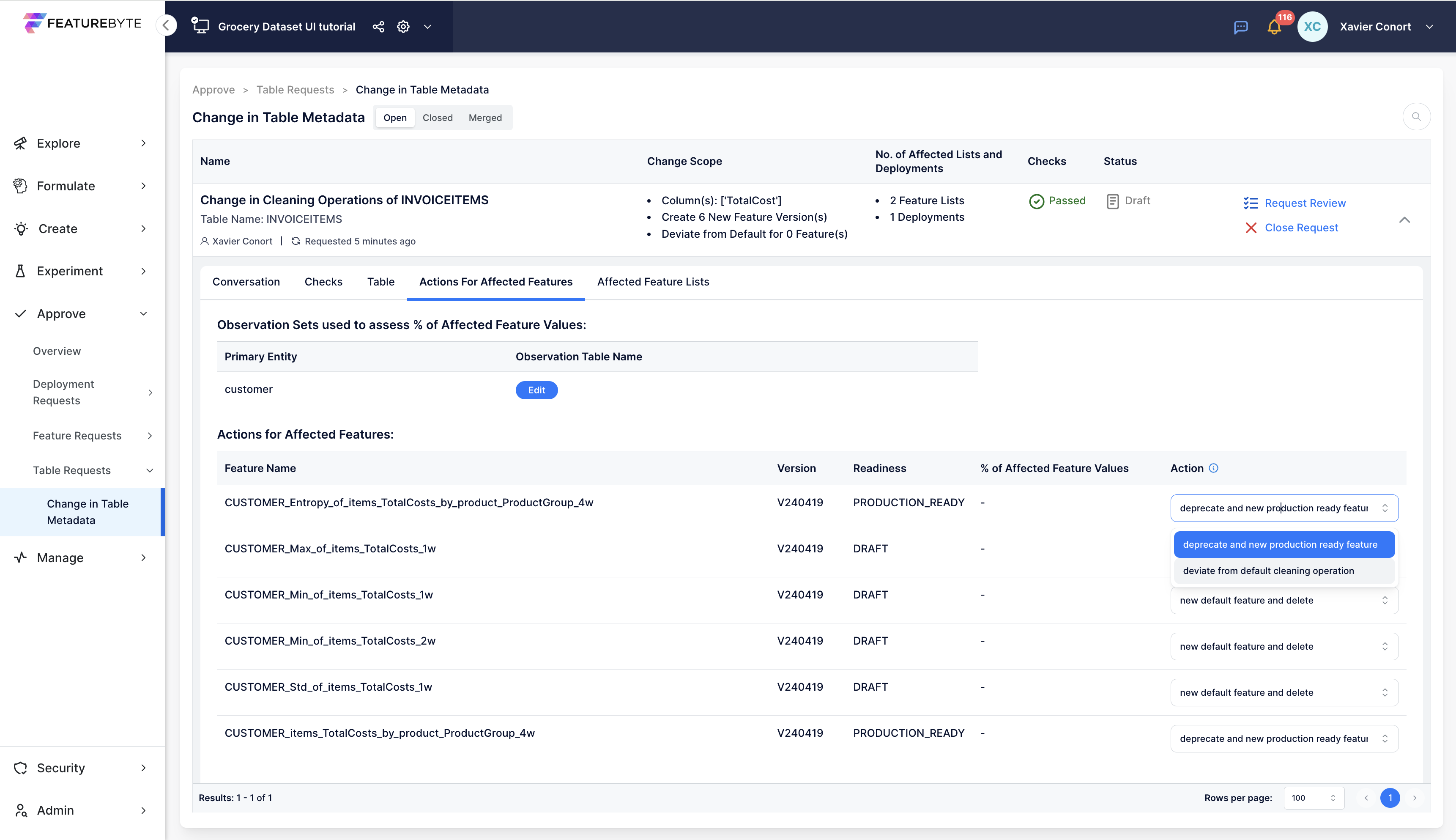Click the Admin user icon
This screenshot has width=1456, height=840.
[21, 810]
